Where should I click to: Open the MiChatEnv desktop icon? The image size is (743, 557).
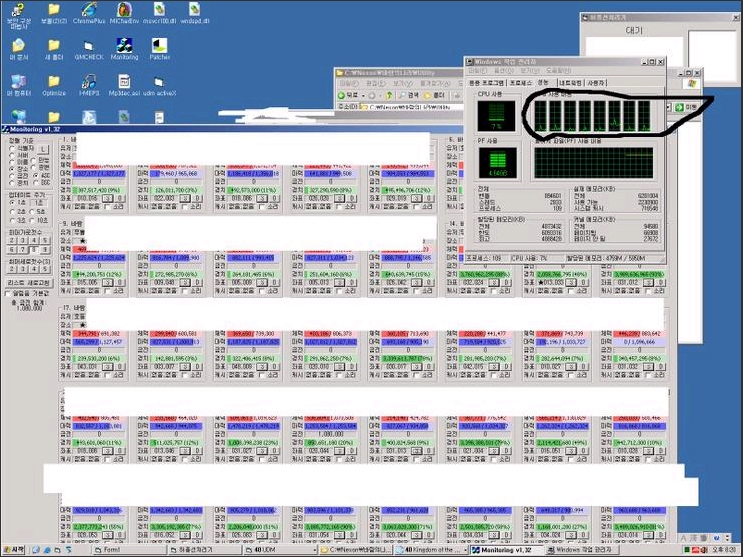(x=125, y=9)
